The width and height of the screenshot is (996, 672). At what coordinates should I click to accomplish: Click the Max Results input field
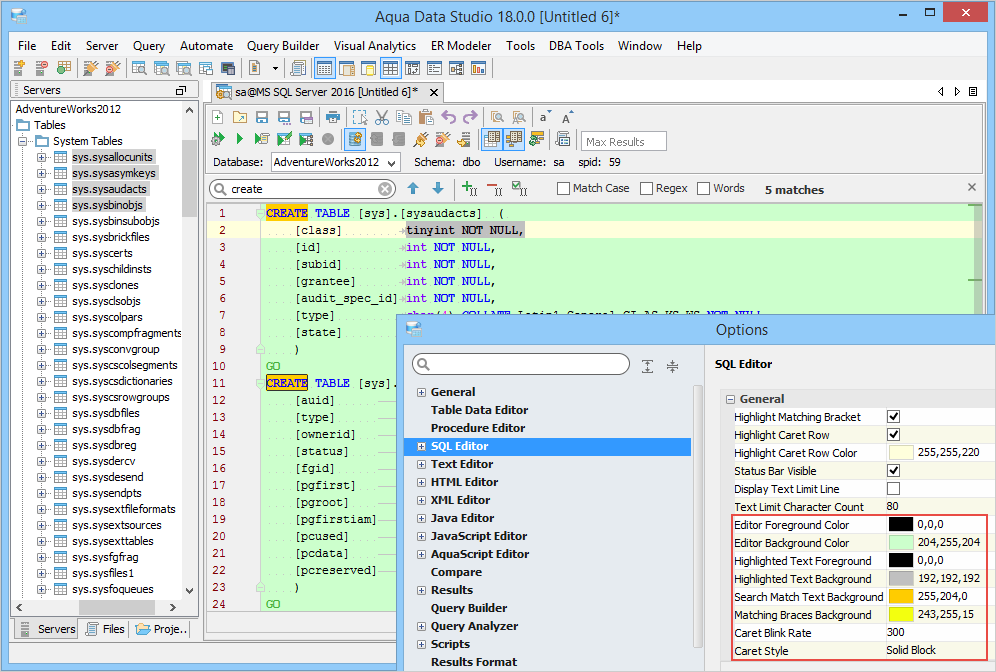point(624,142)
